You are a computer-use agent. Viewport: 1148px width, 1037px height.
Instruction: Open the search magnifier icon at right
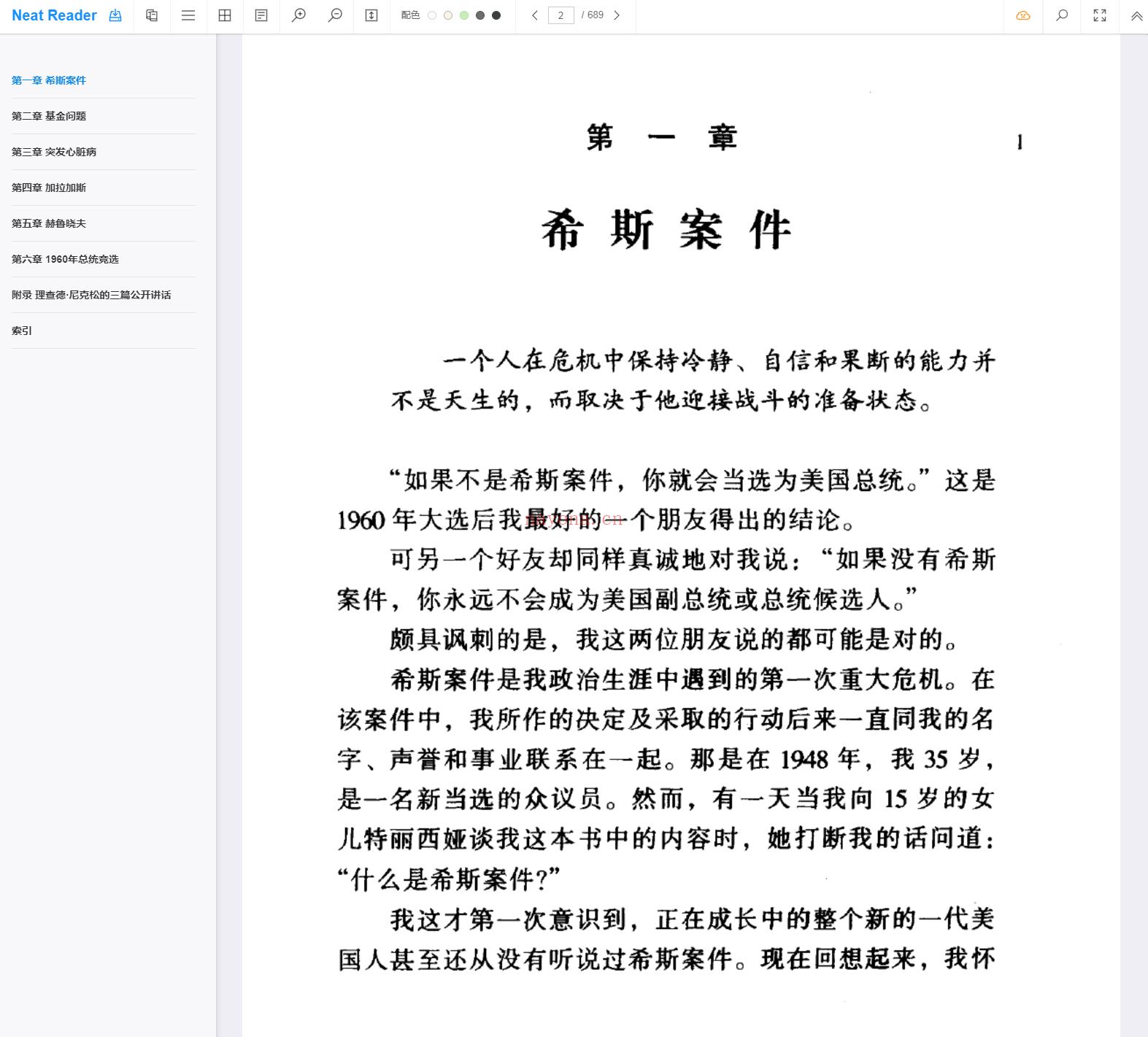pos(1062,15)
